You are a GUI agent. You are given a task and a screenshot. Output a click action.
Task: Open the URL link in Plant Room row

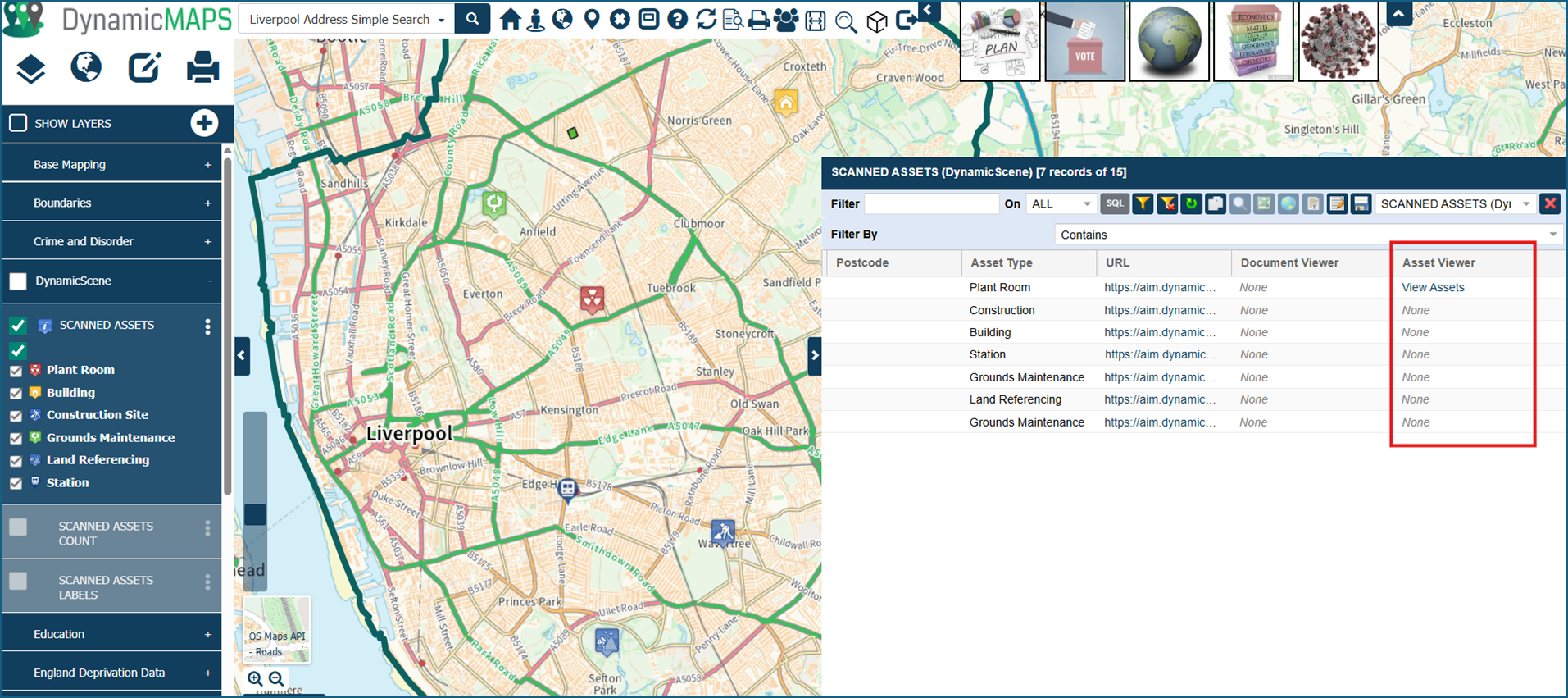tap(1160, 287)
